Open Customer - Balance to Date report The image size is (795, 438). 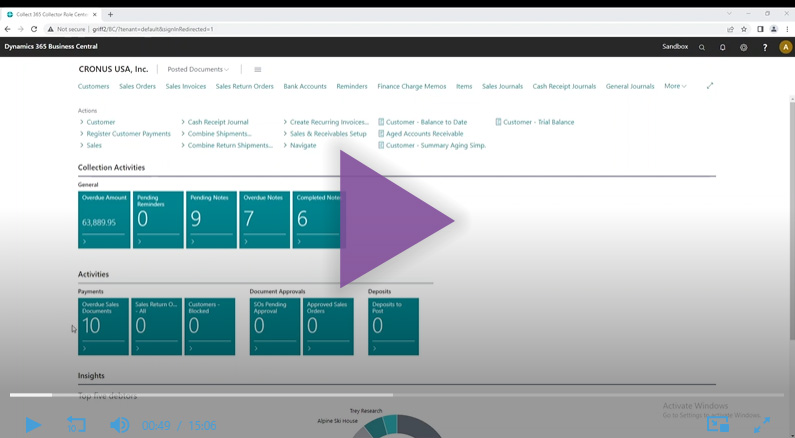(x=423, y=122)
